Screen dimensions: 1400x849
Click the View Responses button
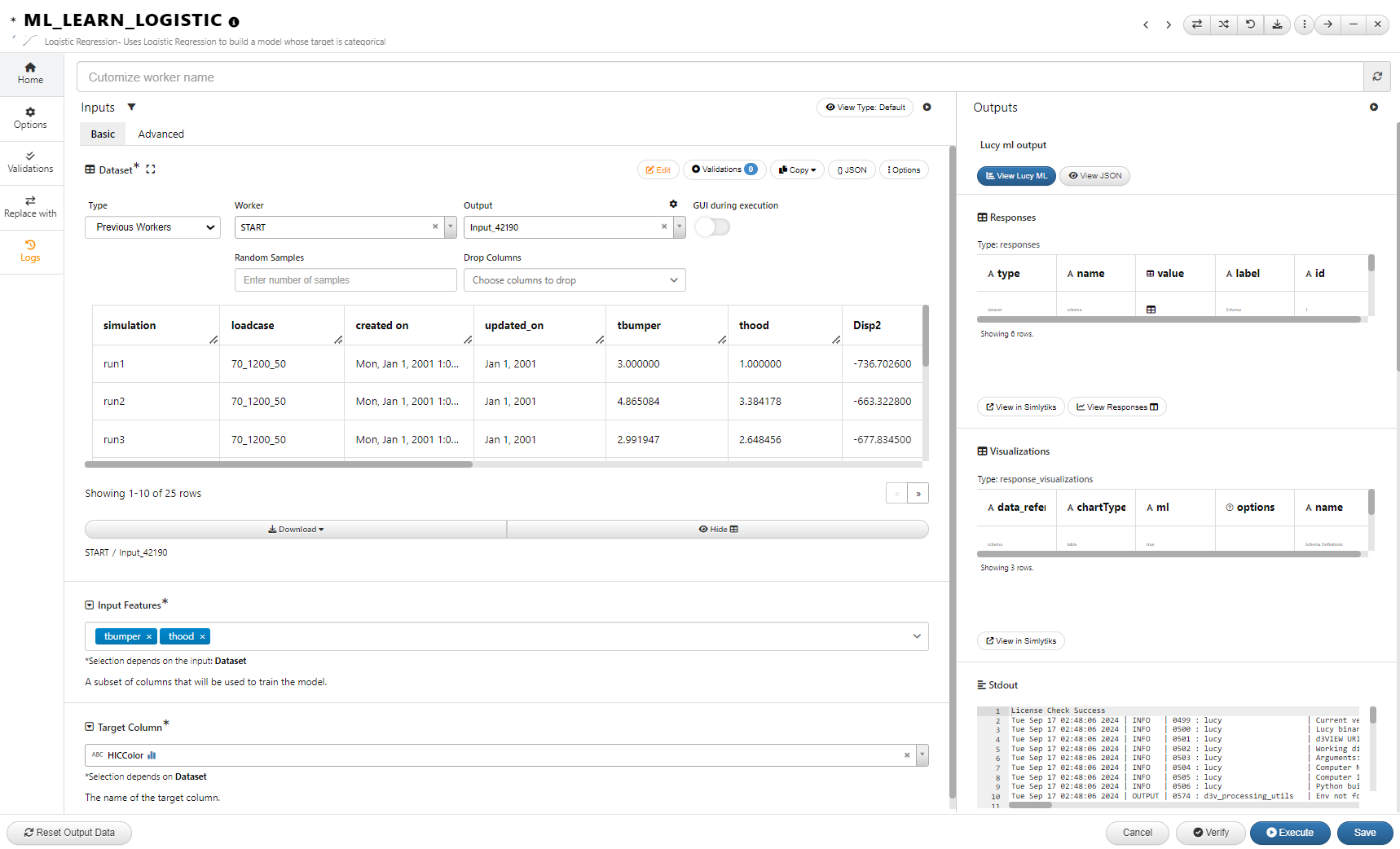tap(1116, 407)
